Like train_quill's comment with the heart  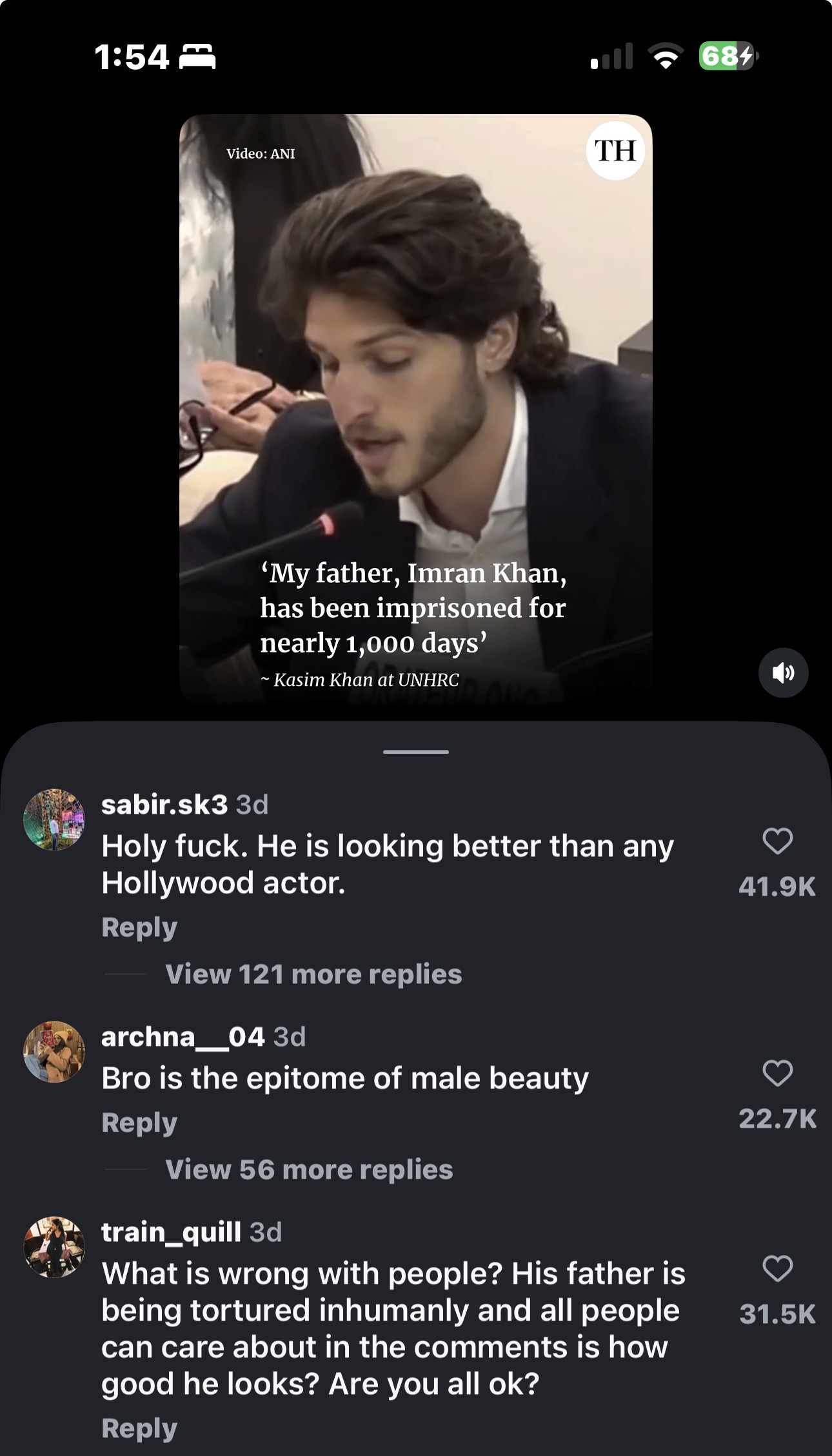pos(777,1268)
